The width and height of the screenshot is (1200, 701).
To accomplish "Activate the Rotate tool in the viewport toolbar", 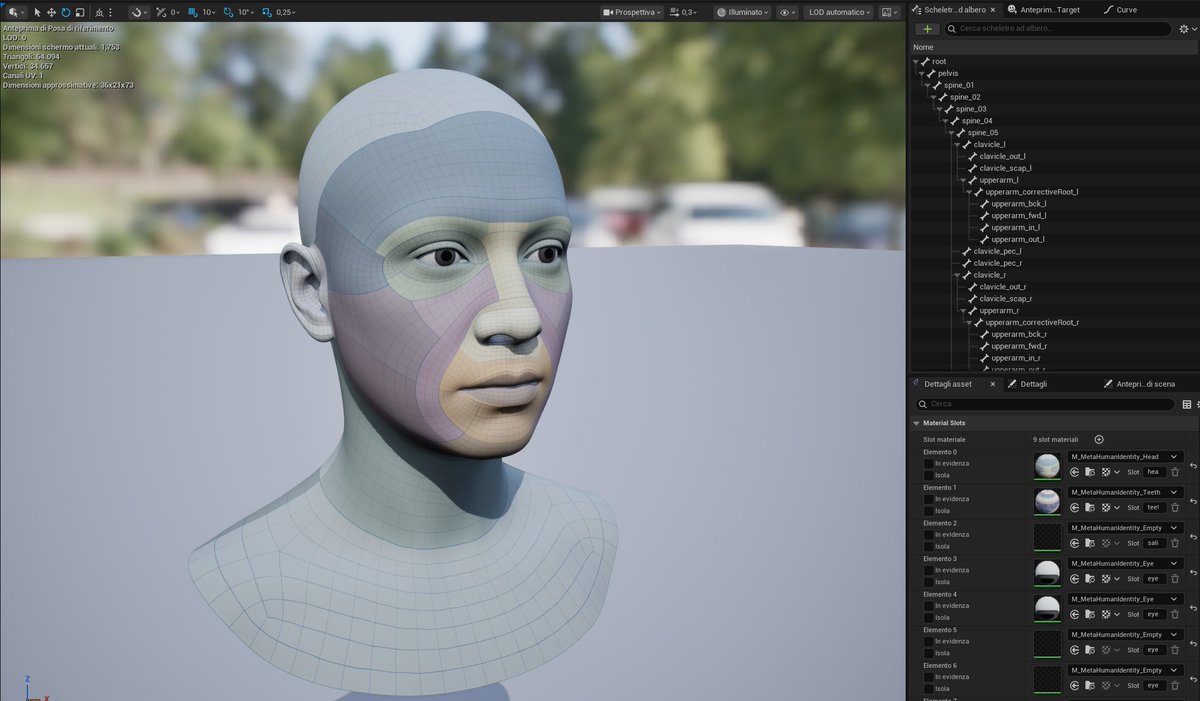I will [66, 12].
